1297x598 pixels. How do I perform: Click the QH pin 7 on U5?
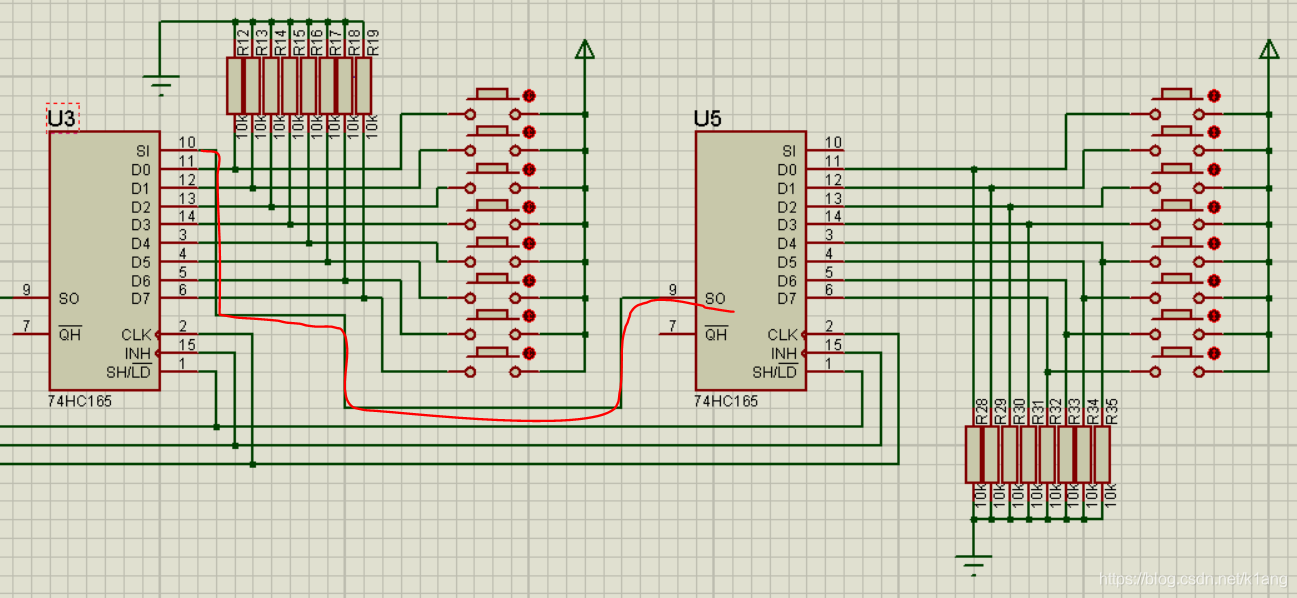(x=677, y=334)
